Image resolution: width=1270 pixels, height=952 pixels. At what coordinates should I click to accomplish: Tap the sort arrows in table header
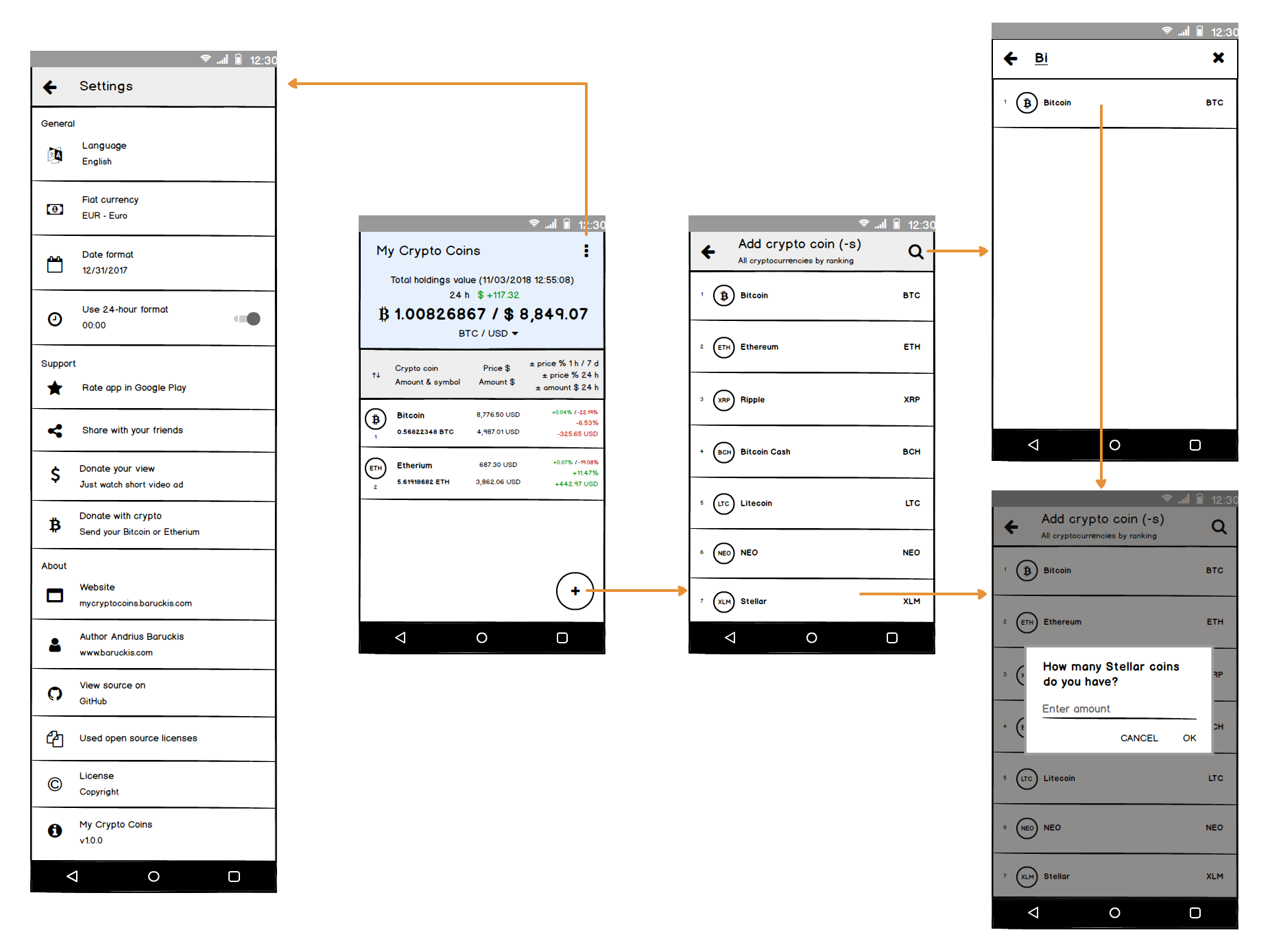[376, 375]
